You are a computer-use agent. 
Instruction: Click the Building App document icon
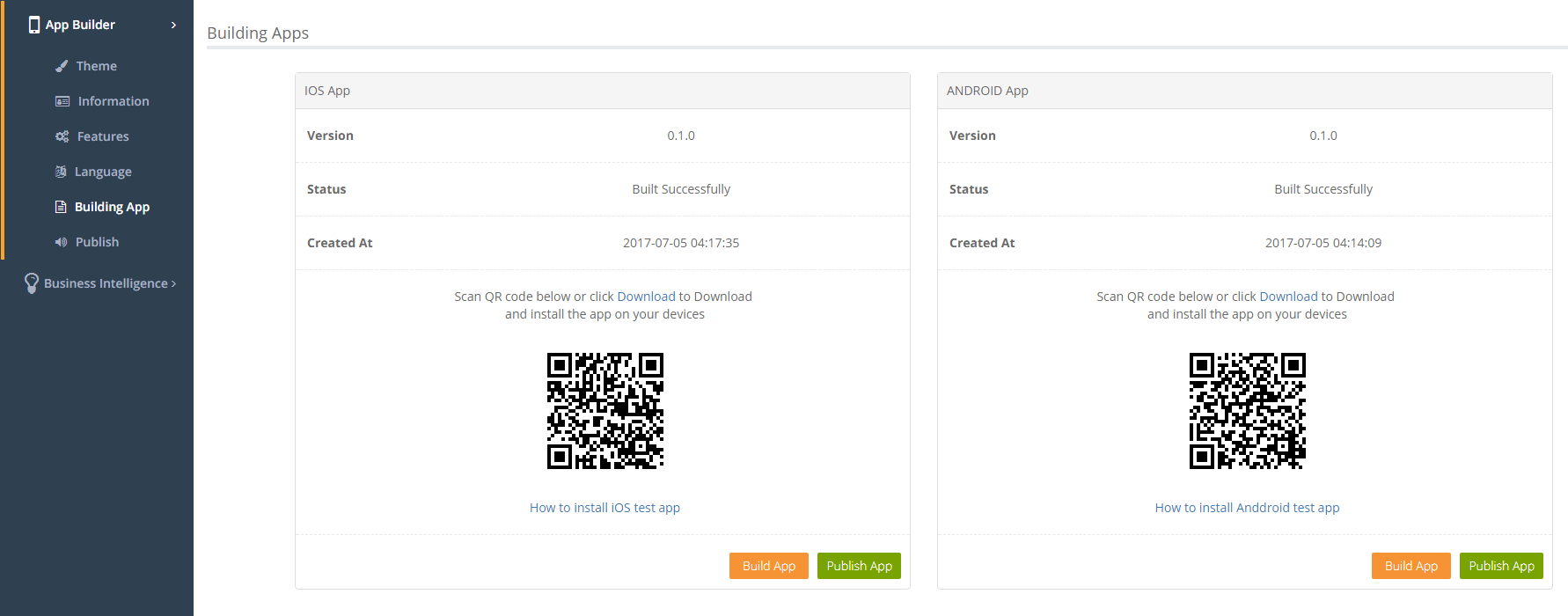click(61, 207)
